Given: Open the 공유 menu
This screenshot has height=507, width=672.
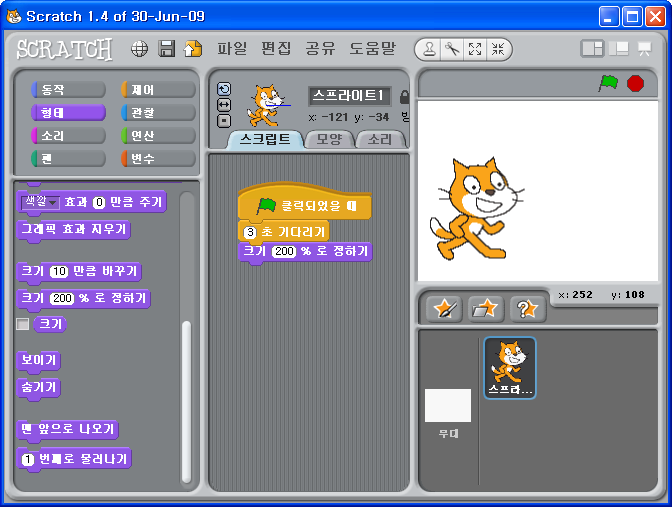Looking at the screenshot, I should (320, 48).
